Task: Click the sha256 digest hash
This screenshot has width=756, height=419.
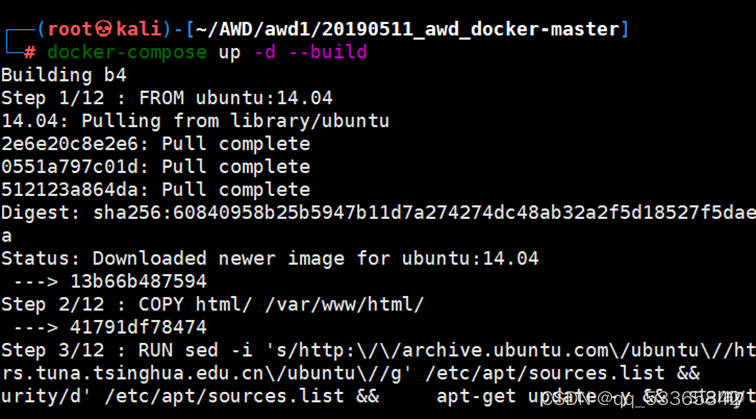Action: click(x=424, y=213)
